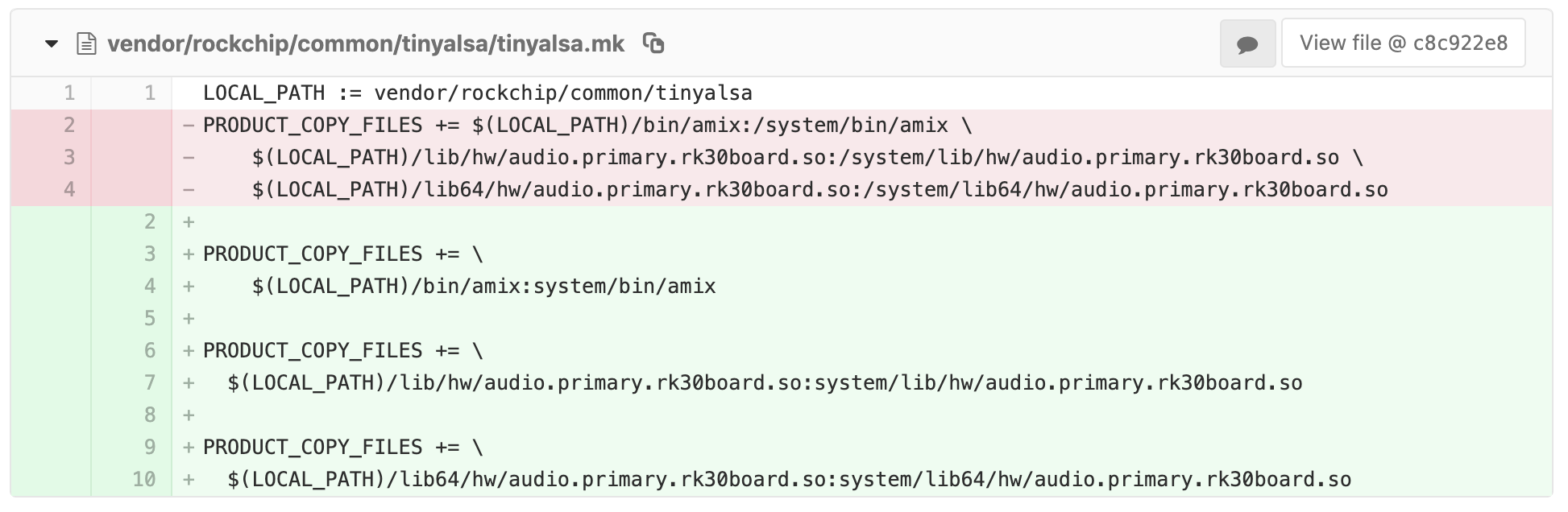Select old line number 2

tap(69, 126)
